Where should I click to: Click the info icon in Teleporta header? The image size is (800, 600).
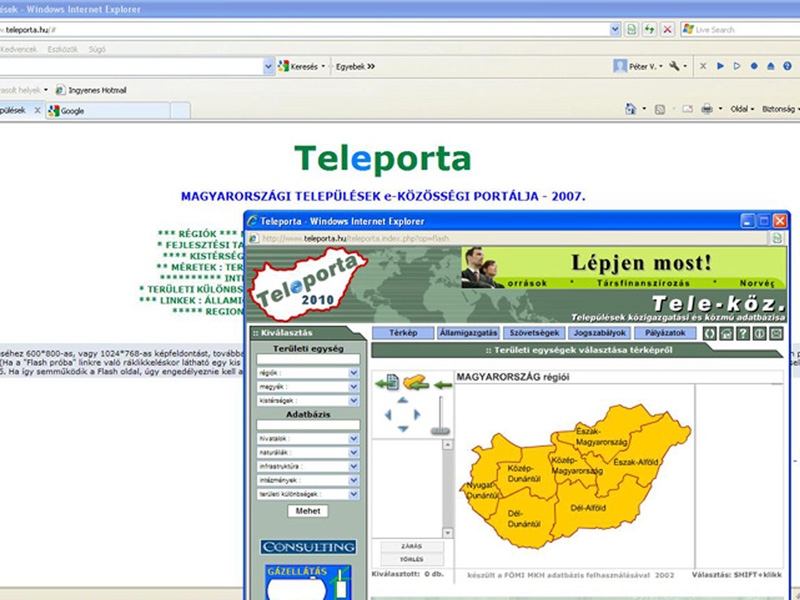point(760,333)
